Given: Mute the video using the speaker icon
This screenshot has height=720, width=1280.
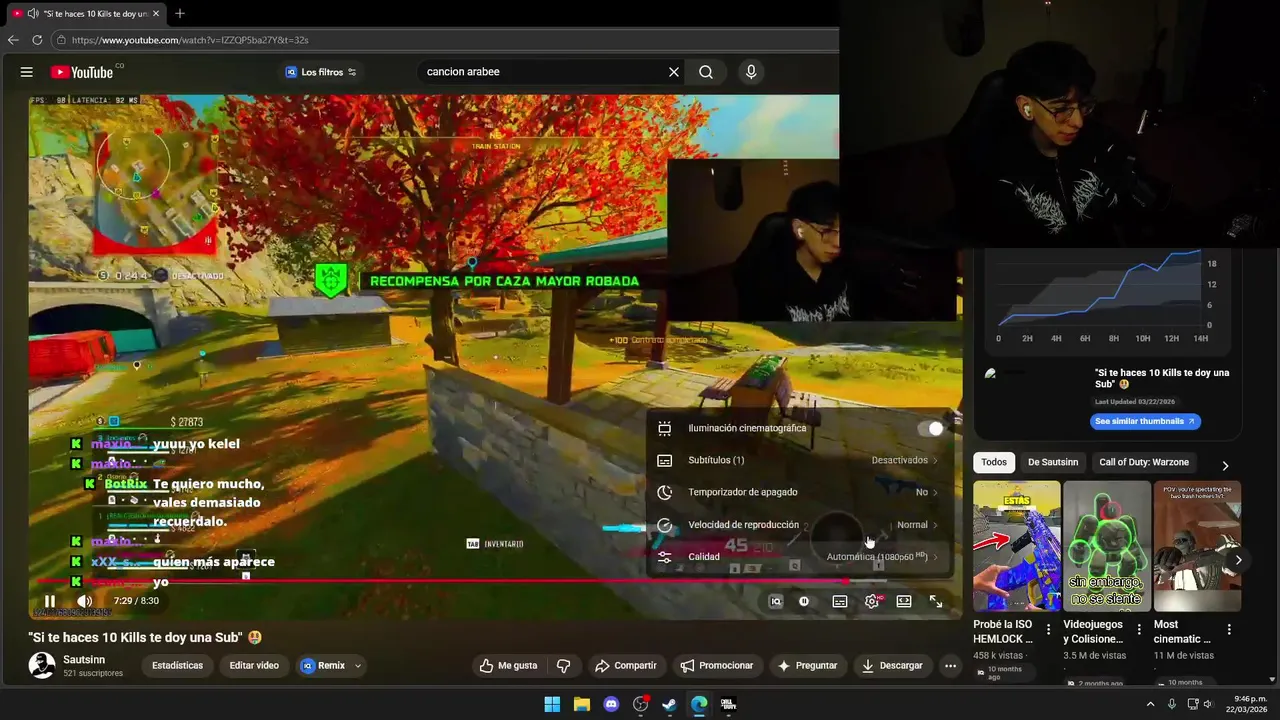Looking at the screenshot, I should [x=85, y=601].
